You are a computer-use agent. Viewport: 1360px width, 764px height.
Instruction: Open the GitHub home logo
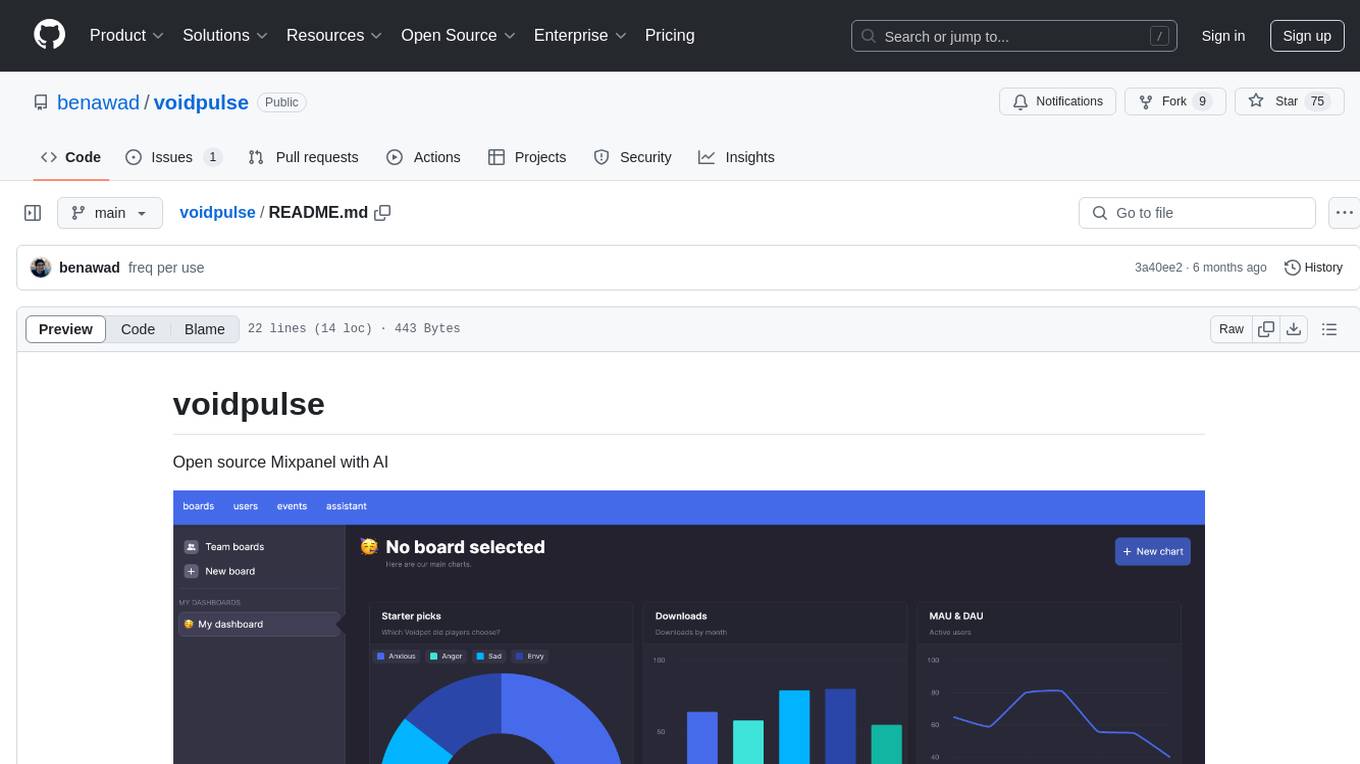(x=49, y=35)
